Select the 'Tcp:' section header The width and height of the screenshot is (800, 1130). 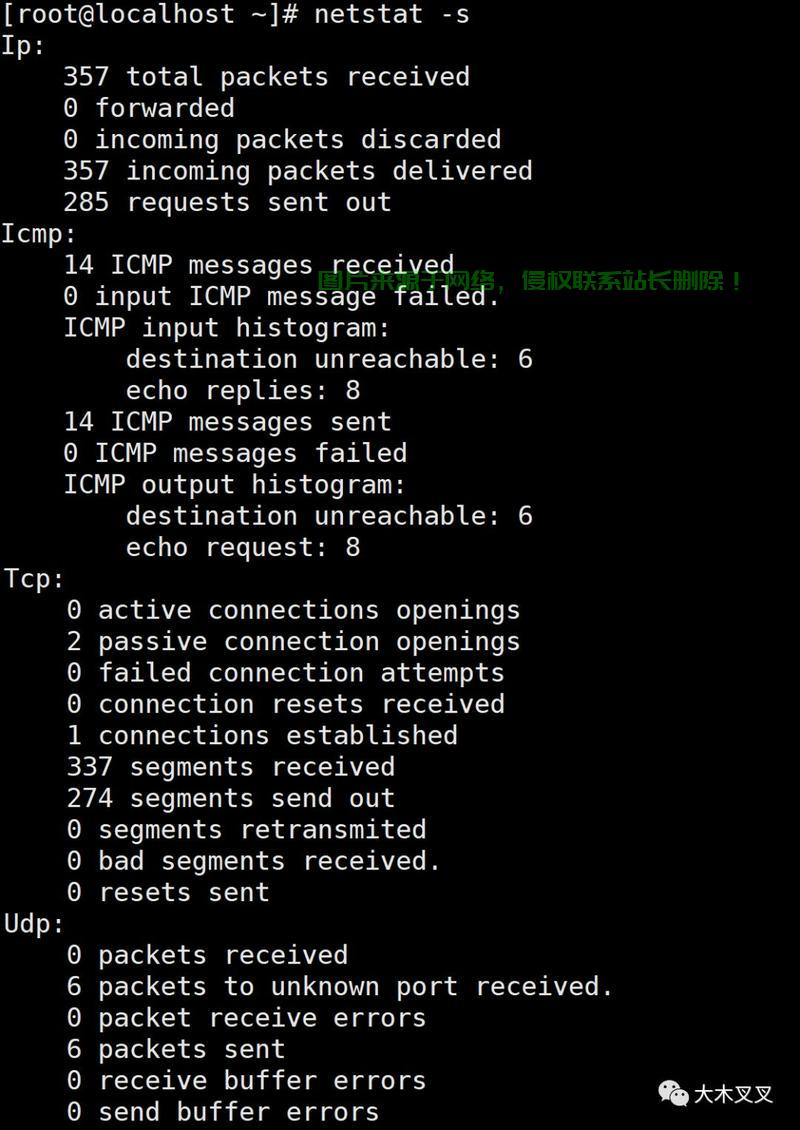[x=35, y=578]
